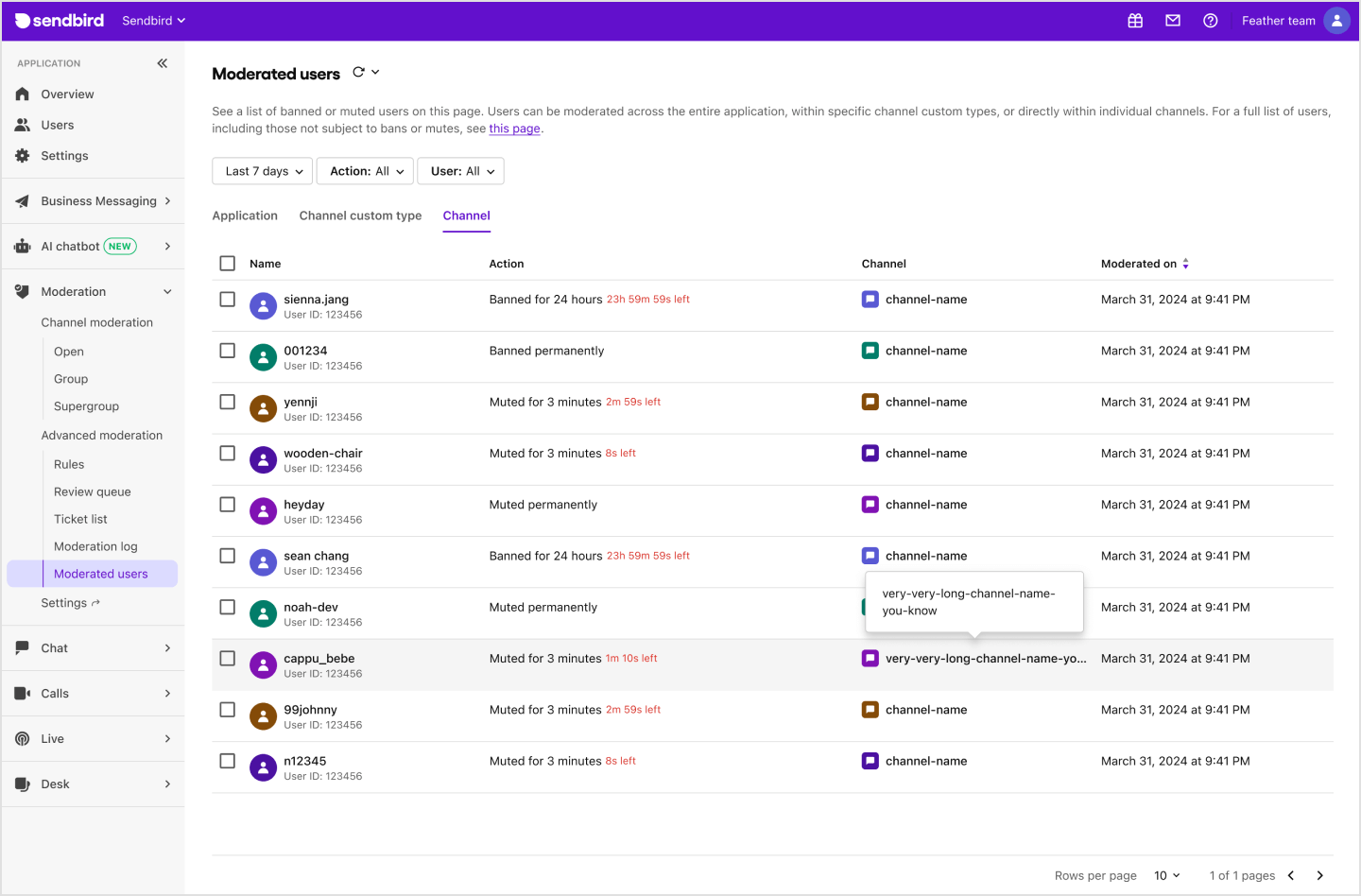Viewport: 1361px width, 896px height.
Task: Check the box for heyday
Action: [228, 505]
